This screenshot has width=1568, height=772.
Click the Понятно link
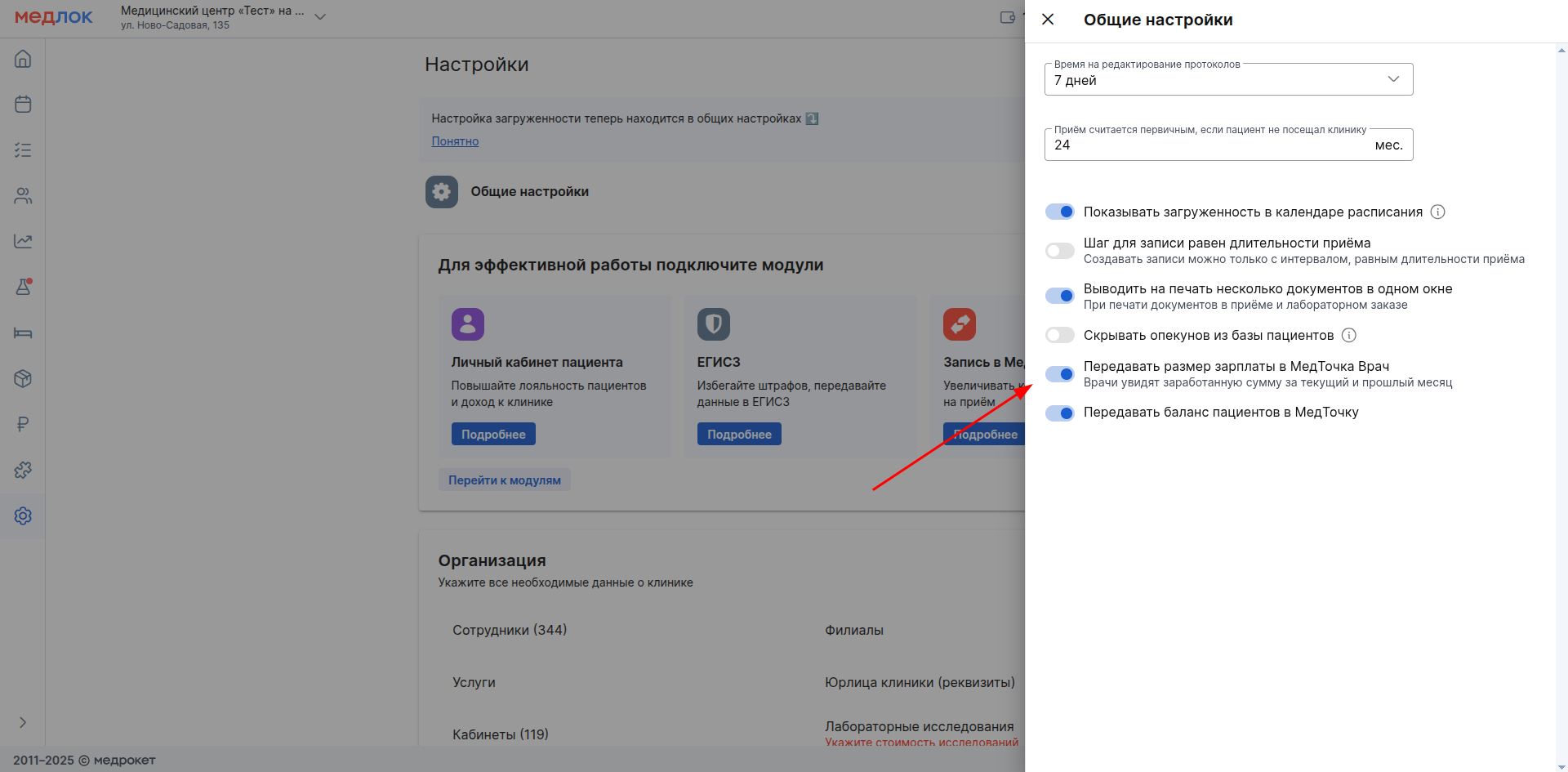pos(455,141)
